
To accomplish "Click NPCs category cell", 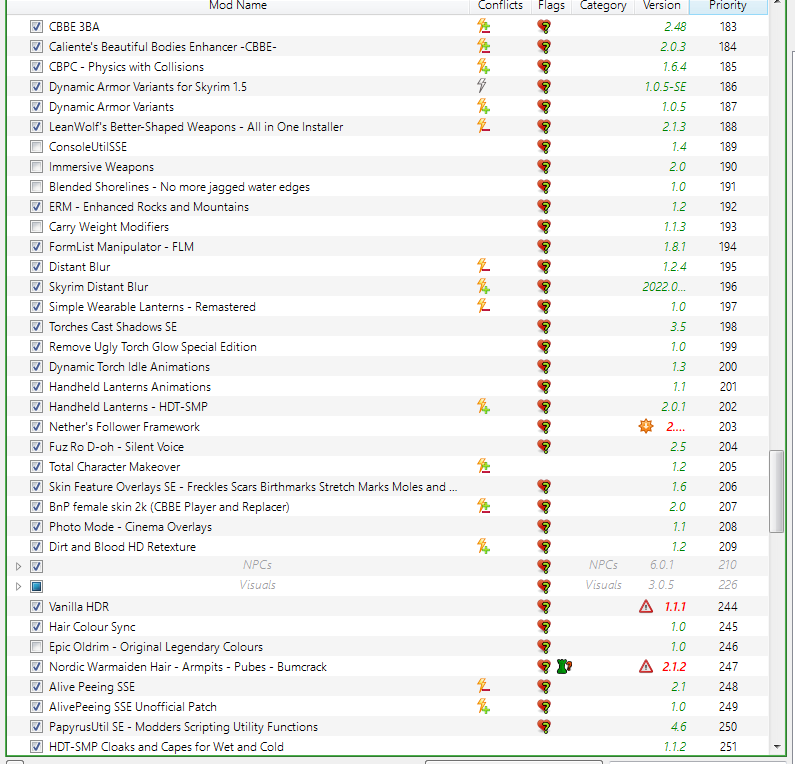I will [603, 564].
